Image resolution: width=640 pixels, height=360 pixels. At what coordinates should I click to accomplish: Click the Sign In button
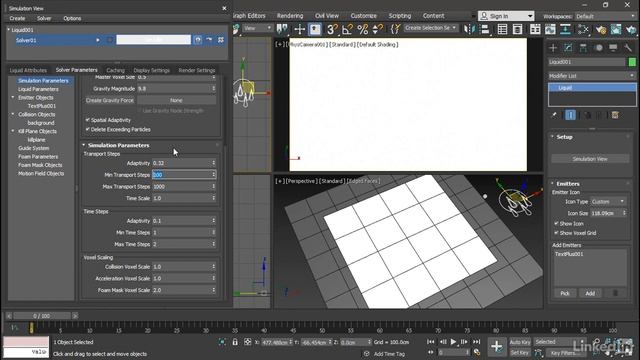tap(506, 16)
